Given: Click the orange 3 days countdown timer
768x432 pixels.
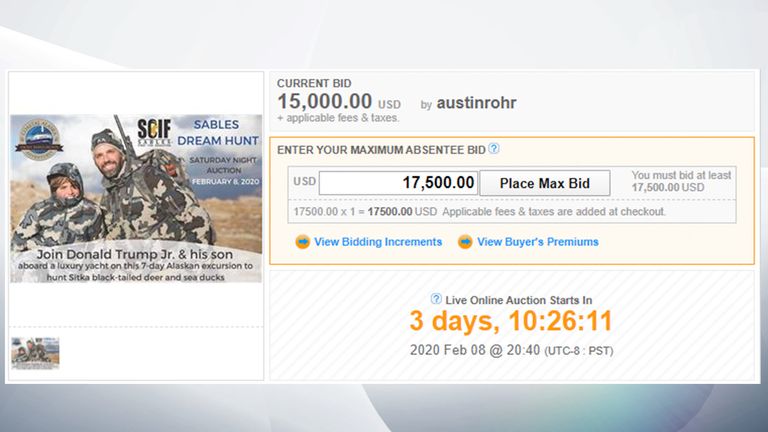Looking at the screenshot, I should [x=511, y=321].
